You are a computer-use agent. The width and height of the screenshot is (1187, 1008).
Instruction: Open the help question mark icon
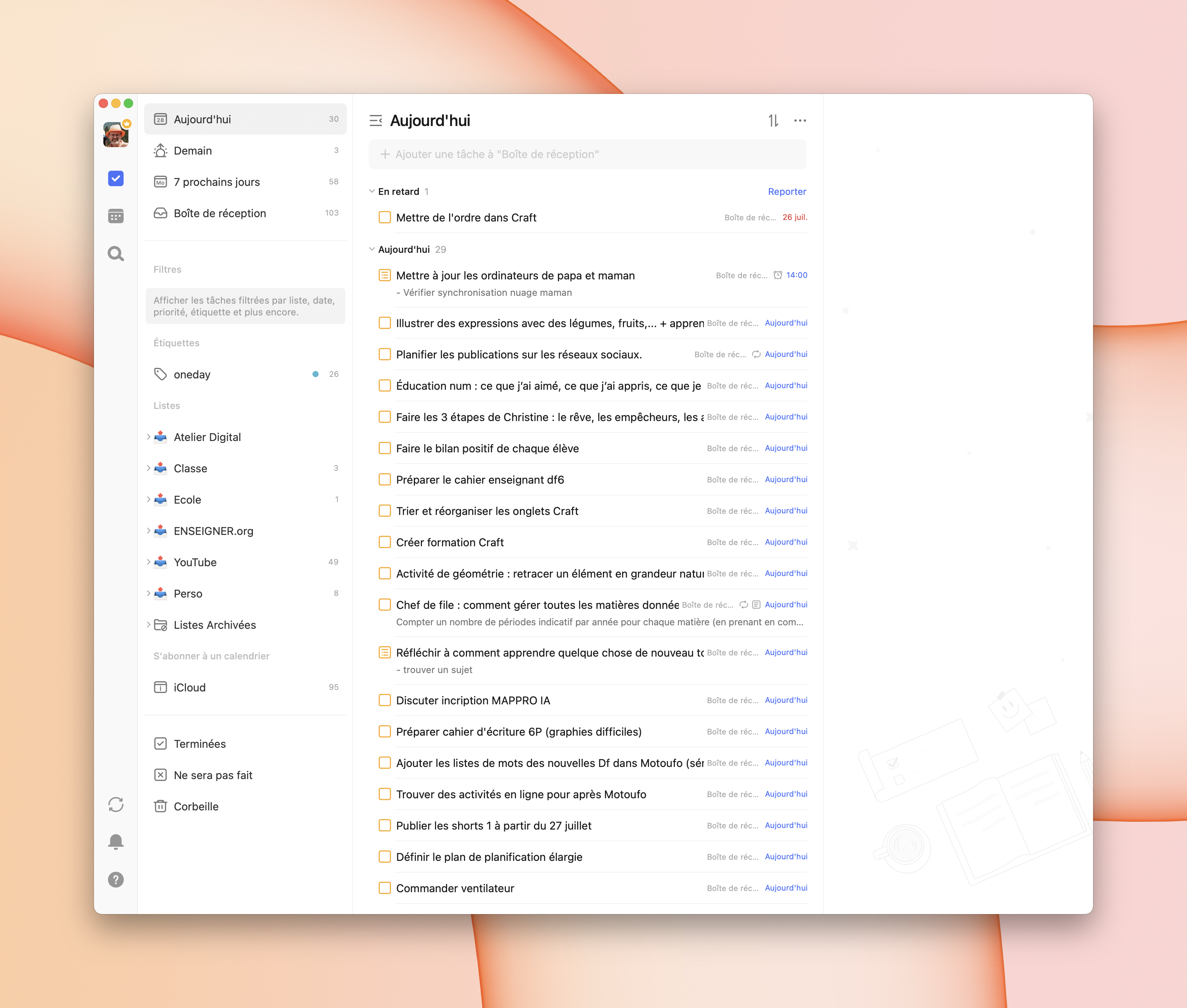[115, 879]
